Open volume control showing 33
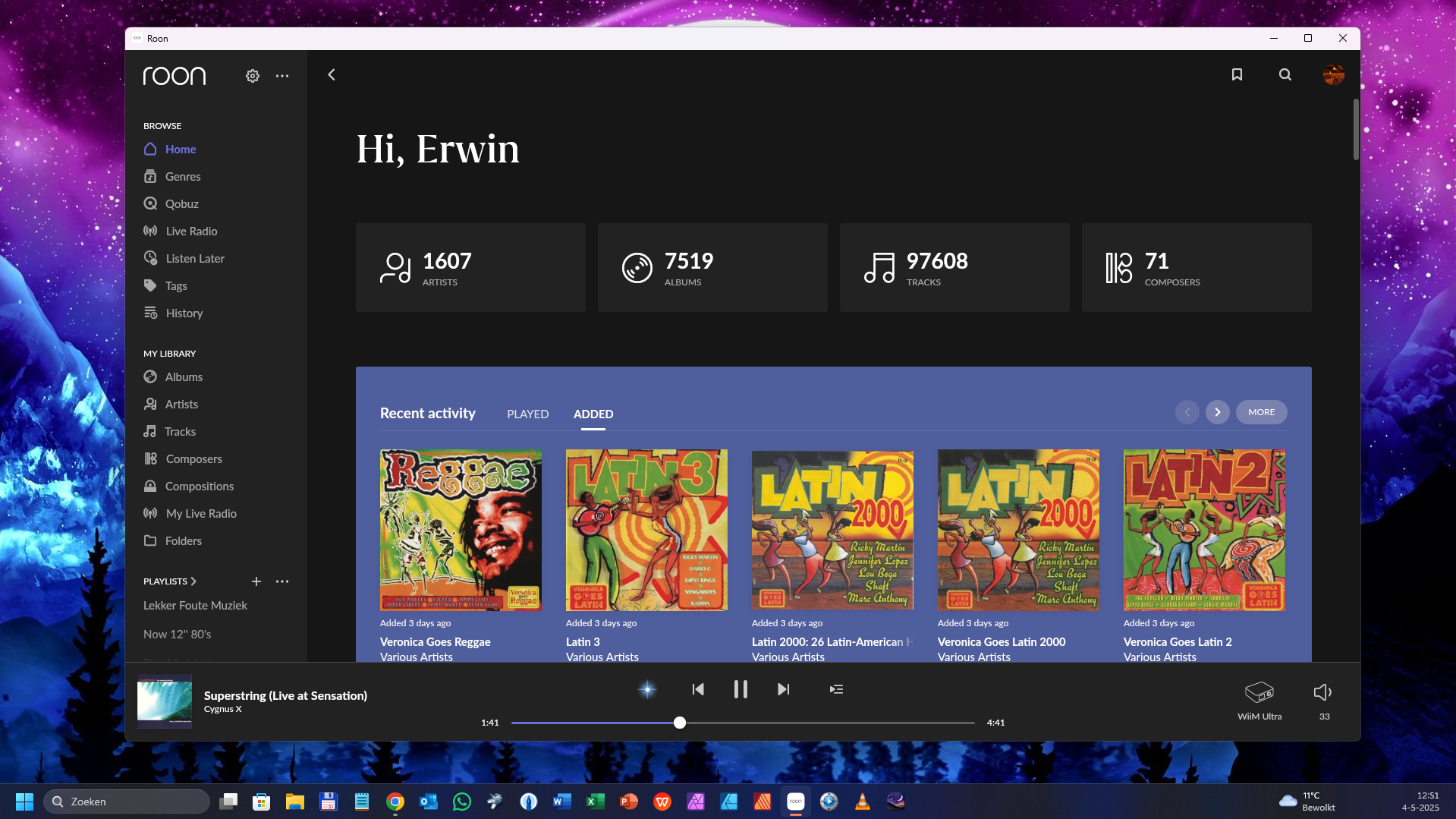Screen dimensions: 1456x819 point(1323,700)
